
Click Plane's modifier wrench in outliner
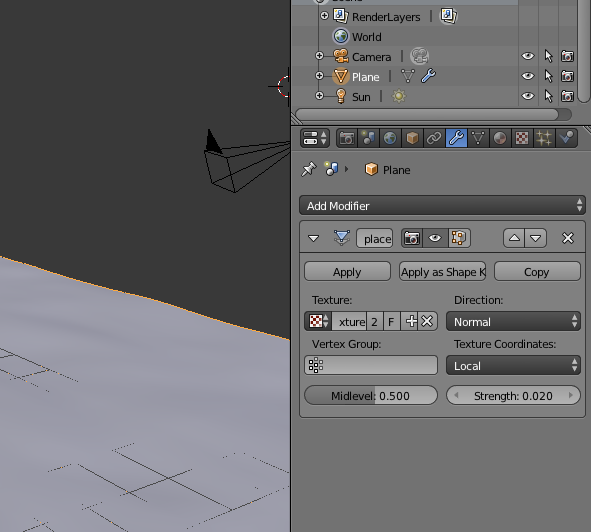click(429, 76)
